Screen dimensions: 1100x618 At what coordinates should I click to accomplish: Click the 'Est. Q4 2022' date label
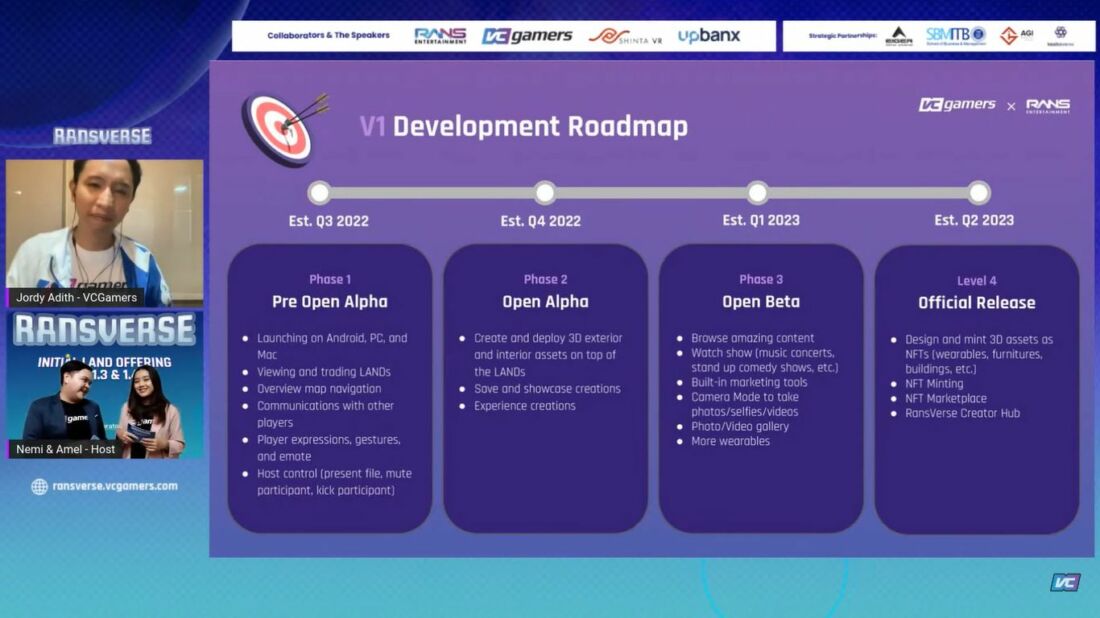[540, 221]
